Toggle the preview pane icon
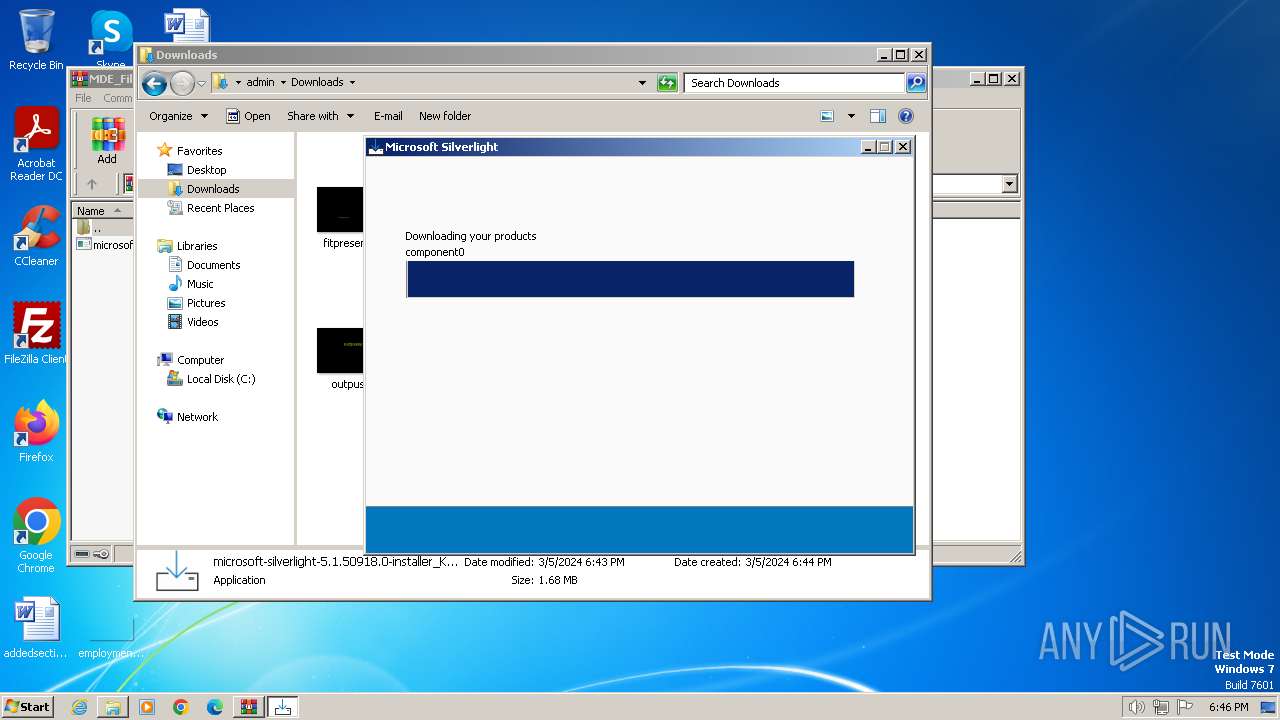Viewport: 1280px width, 720px height. point(878,116)
